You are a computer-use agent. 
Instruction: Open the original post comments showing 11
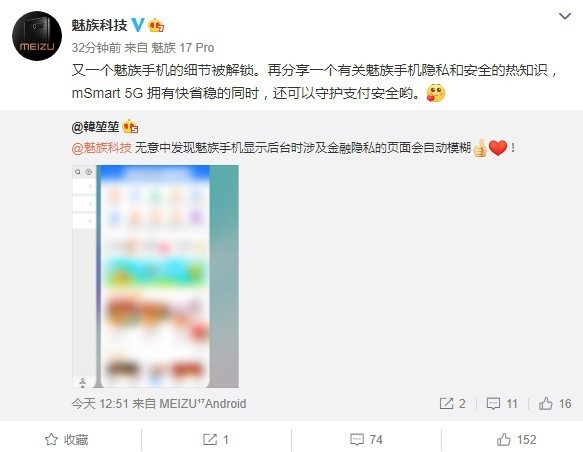(502, 404)
